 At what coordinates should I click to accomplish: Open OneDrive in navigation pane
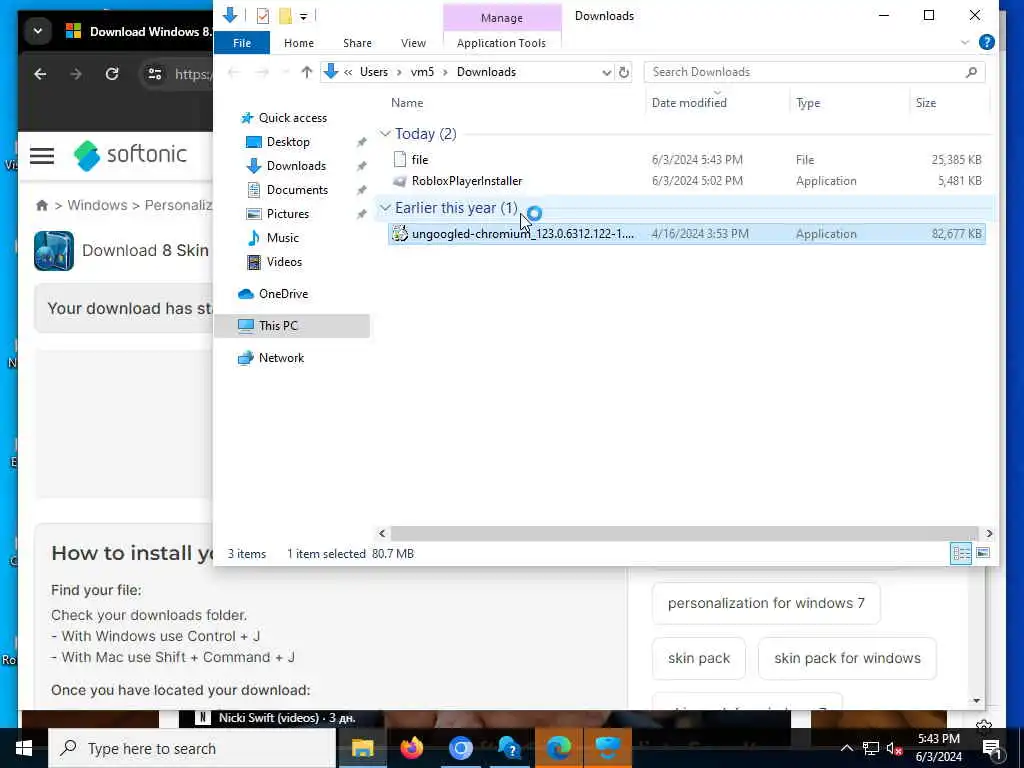pos(283,294)
